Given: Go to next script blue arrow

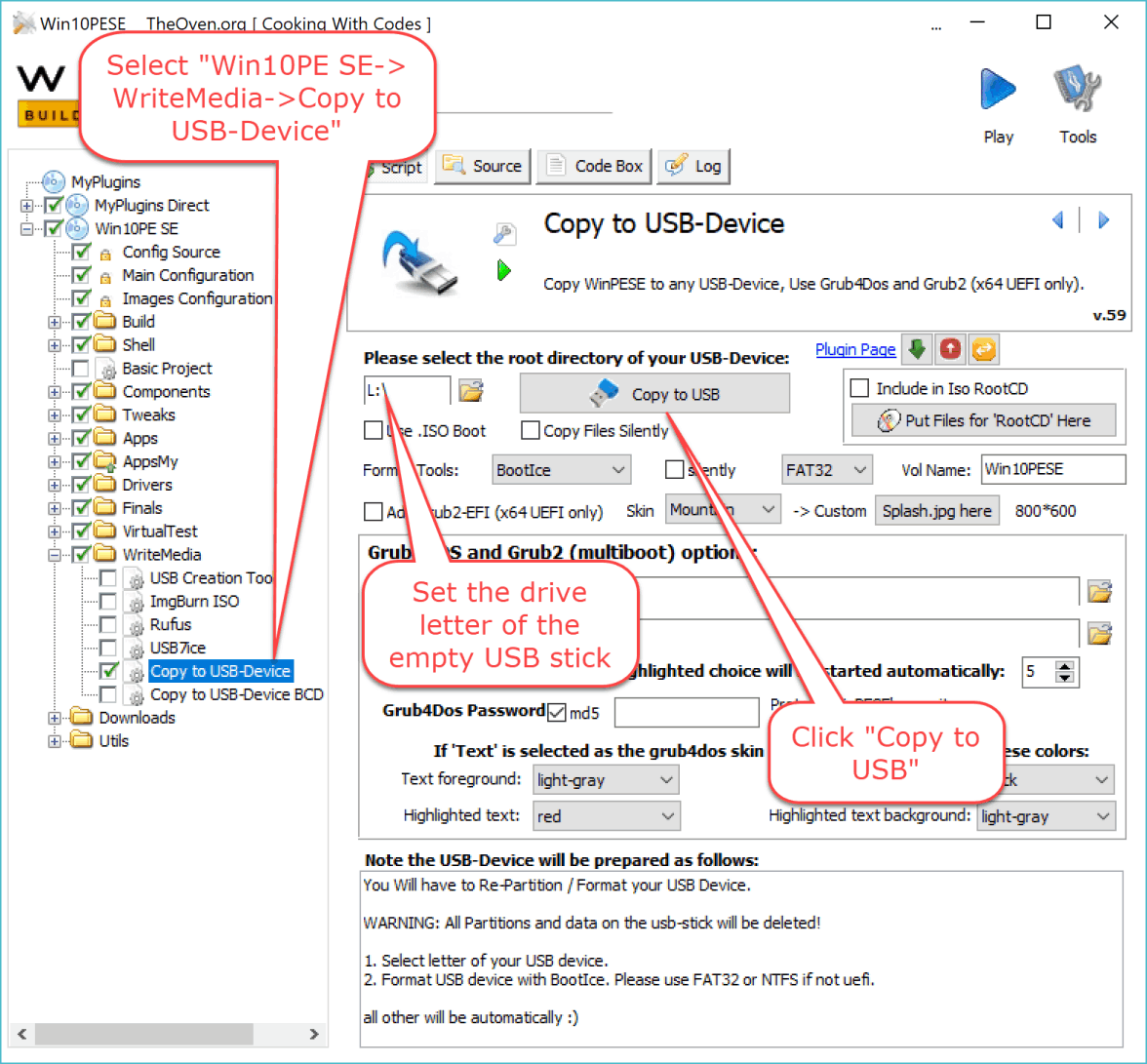Looking at the screenshot, I should (1104, 220).
